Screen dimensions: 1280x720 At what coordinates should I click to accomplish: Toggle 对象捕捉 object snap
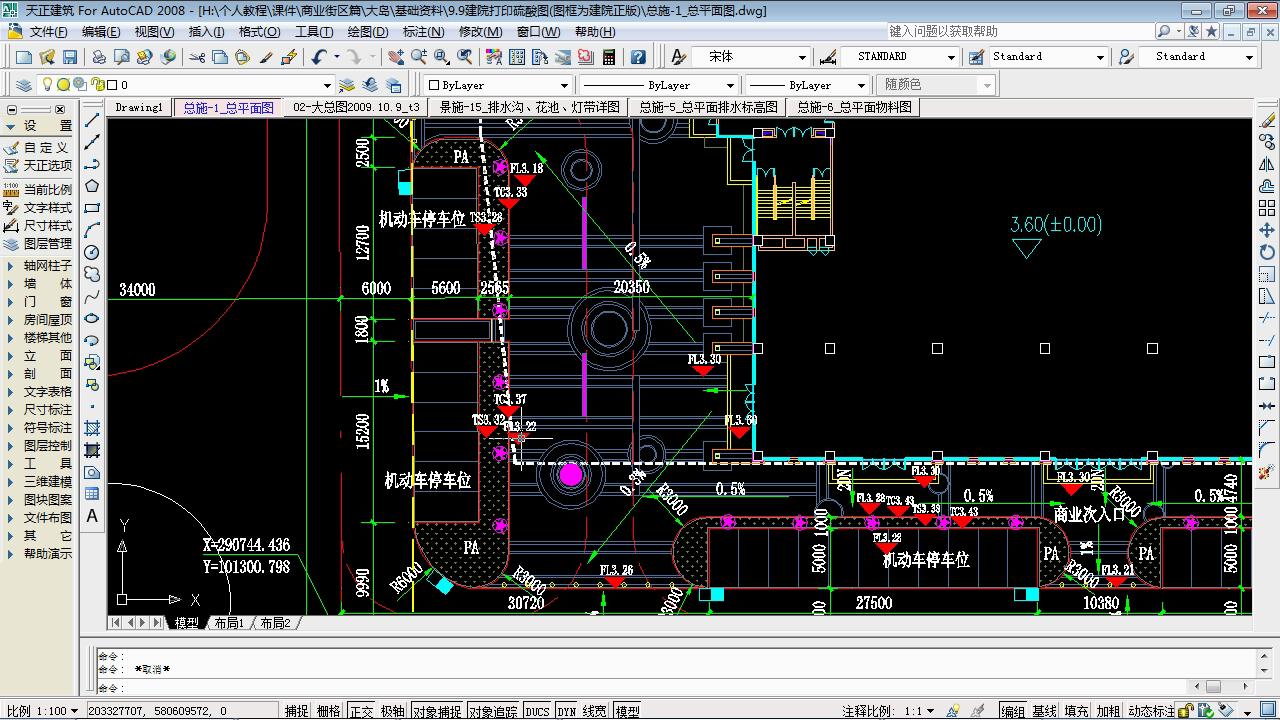437,711
